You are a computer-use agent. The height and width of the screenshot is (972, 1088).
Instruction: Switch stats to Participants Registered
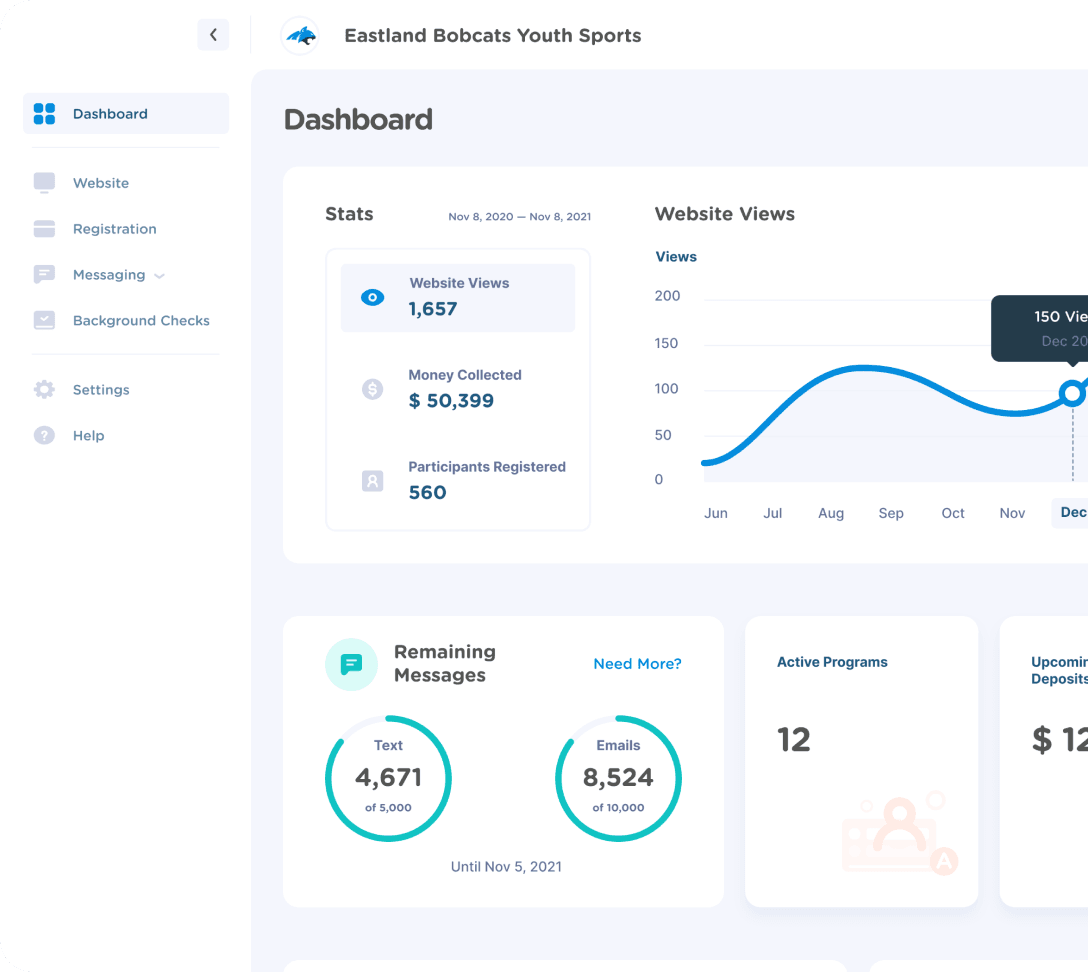pyautogui.click(x=457, y=480)
